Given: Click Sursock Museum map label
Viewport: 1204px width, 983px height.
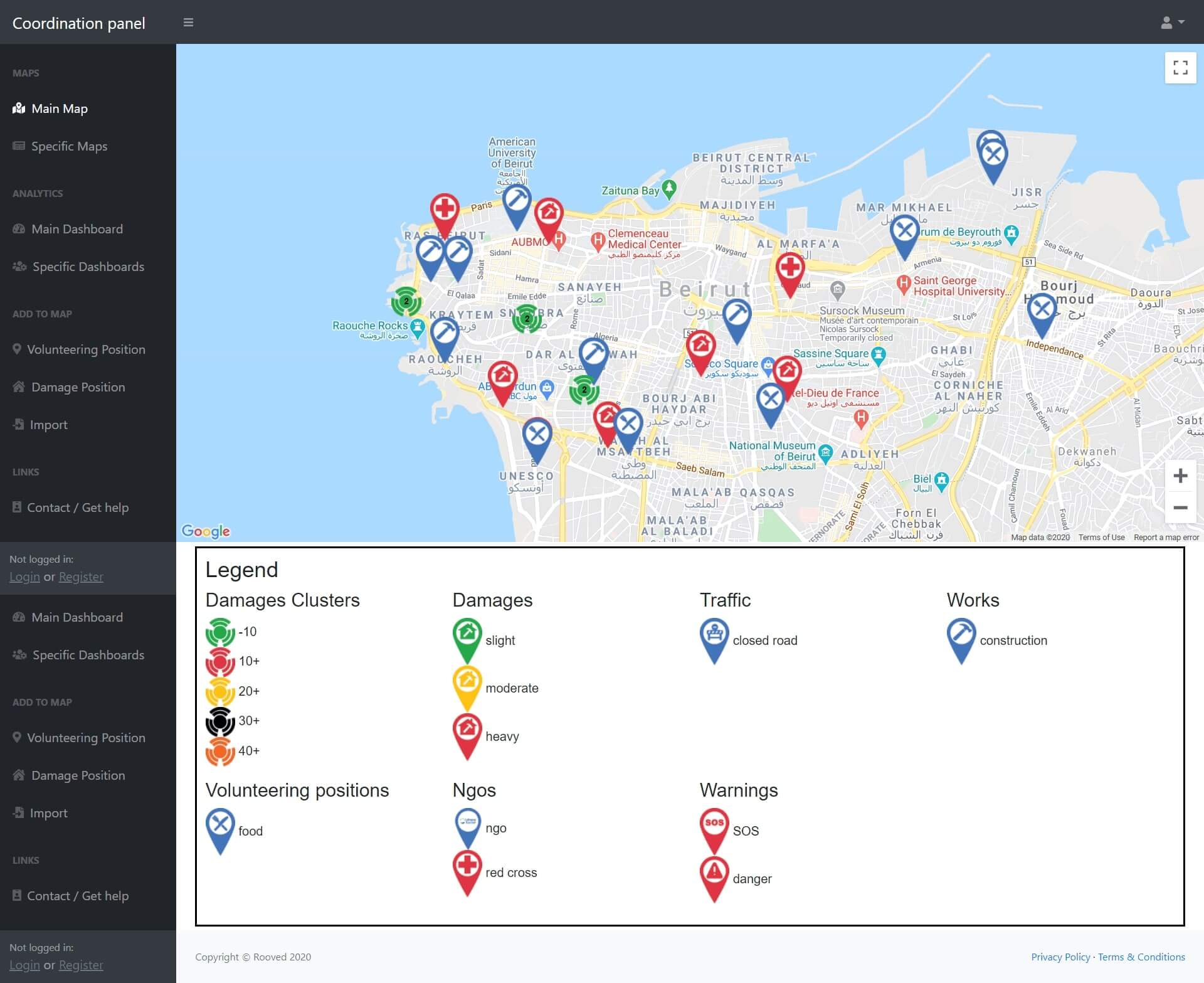Looking at the screenshot, I should tap(862, 311).
